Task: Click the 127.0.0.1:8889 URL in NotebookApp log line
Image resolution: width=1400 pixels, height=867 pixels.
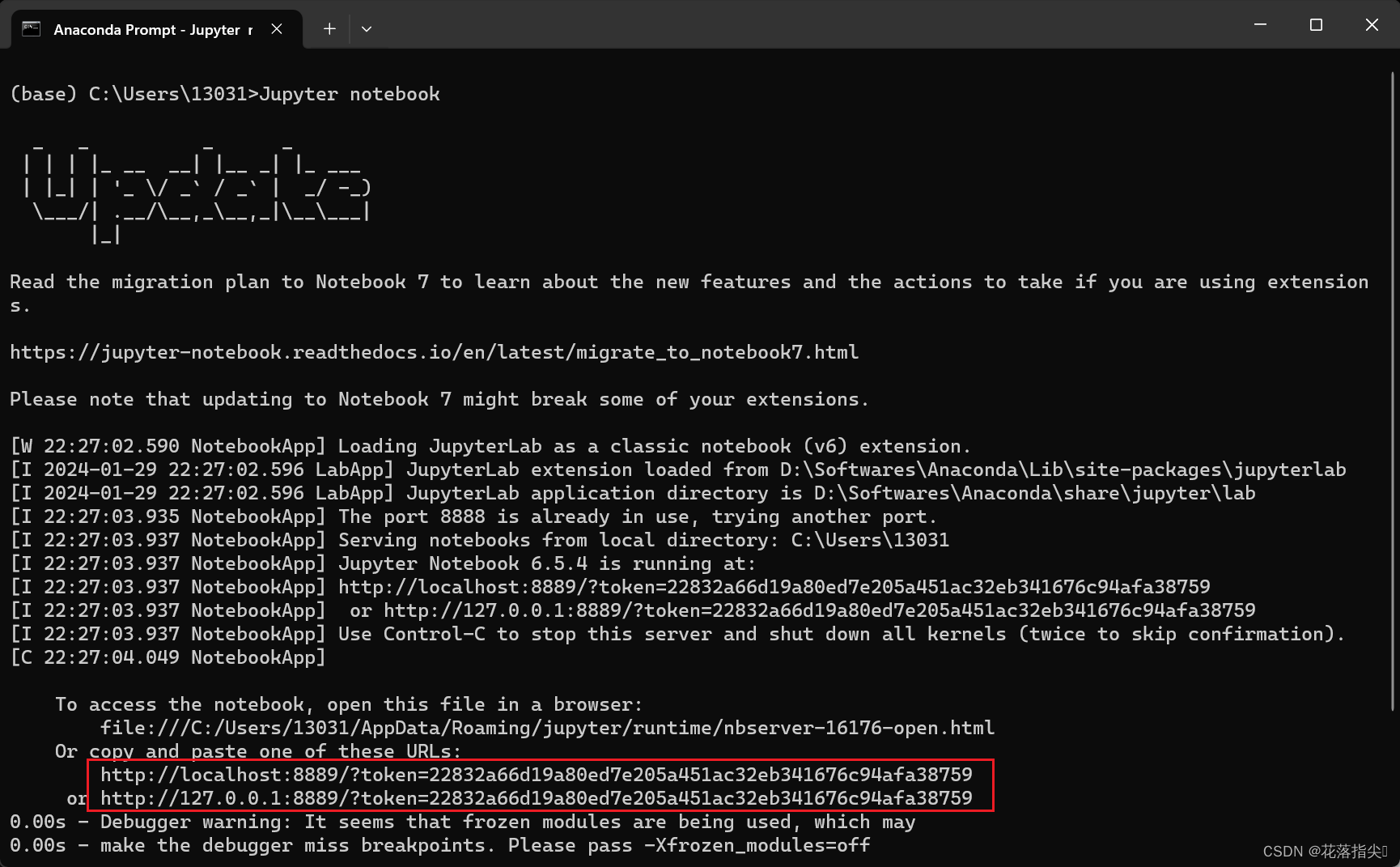Action: click(x=820, y=610)
